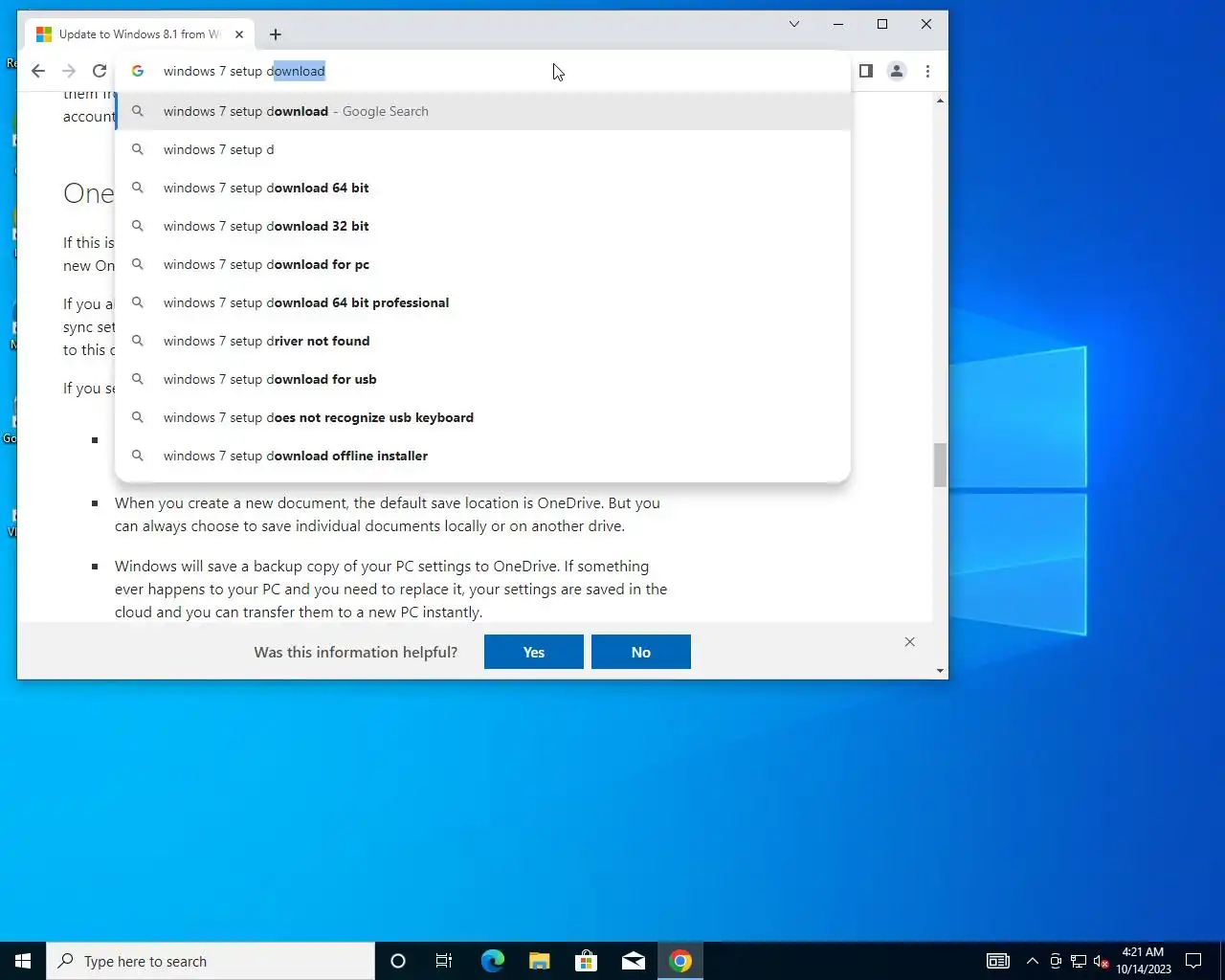Click the 'Type here to search' taskbar box
Viewport: 1225px width, 980px height.
[211, 961]
